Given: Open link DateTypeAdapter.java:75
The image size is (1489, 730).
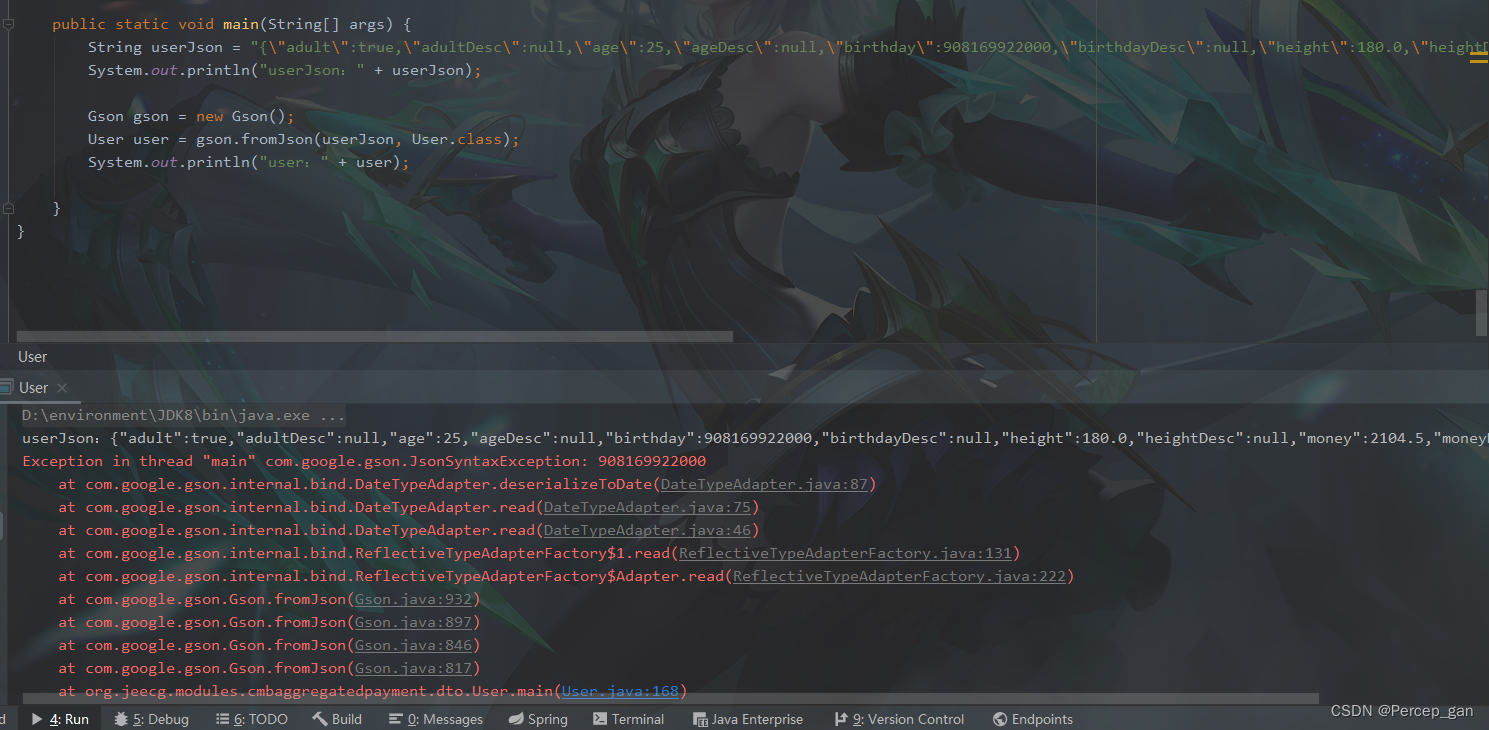Looking at the screenshot, I should pyautogui.click(x=647, y=507).
